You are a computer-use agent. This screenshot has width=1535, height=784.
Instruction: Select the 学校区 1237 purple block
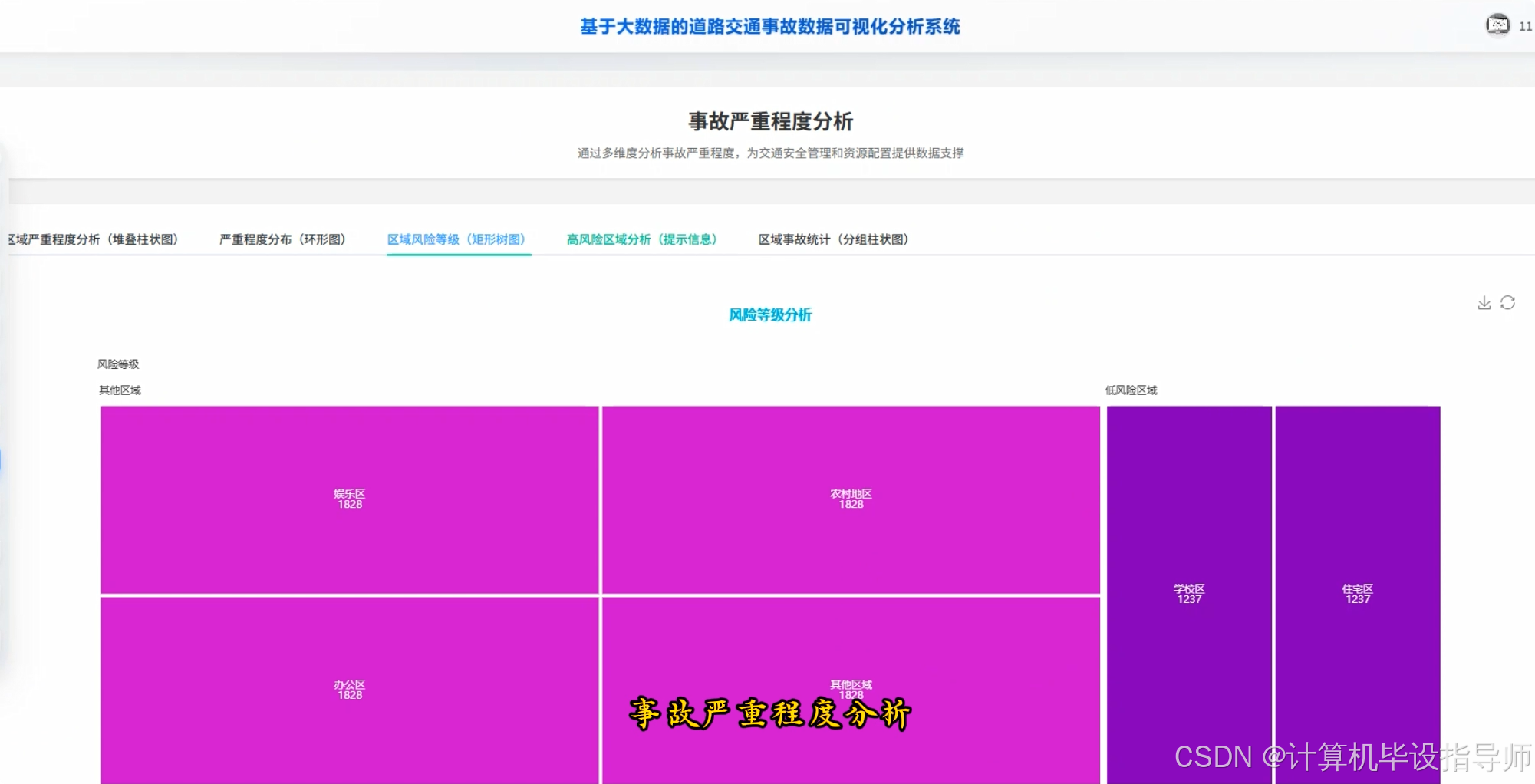(x=1188, y=595)
